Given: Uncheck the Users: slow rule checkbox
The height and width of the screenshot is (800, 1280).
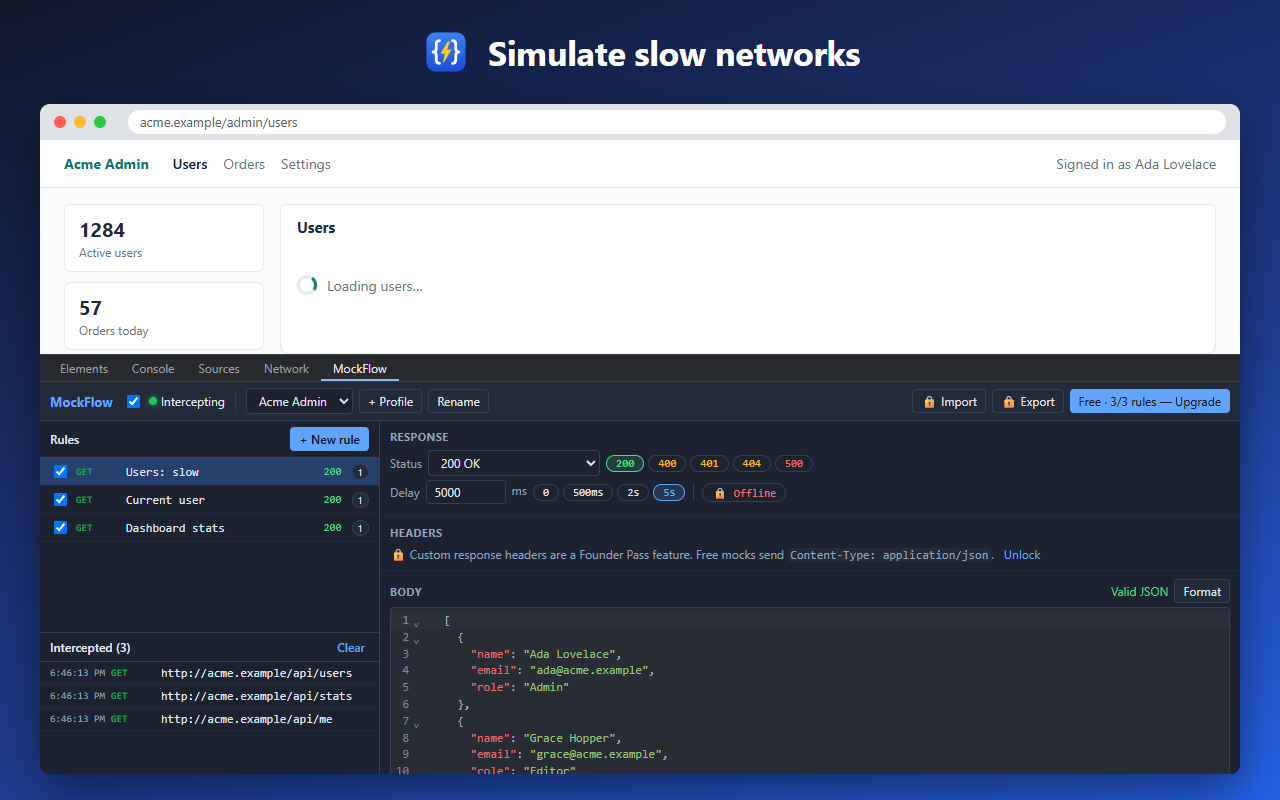Looking at the screenshot, I should click(x=60, y=472).
